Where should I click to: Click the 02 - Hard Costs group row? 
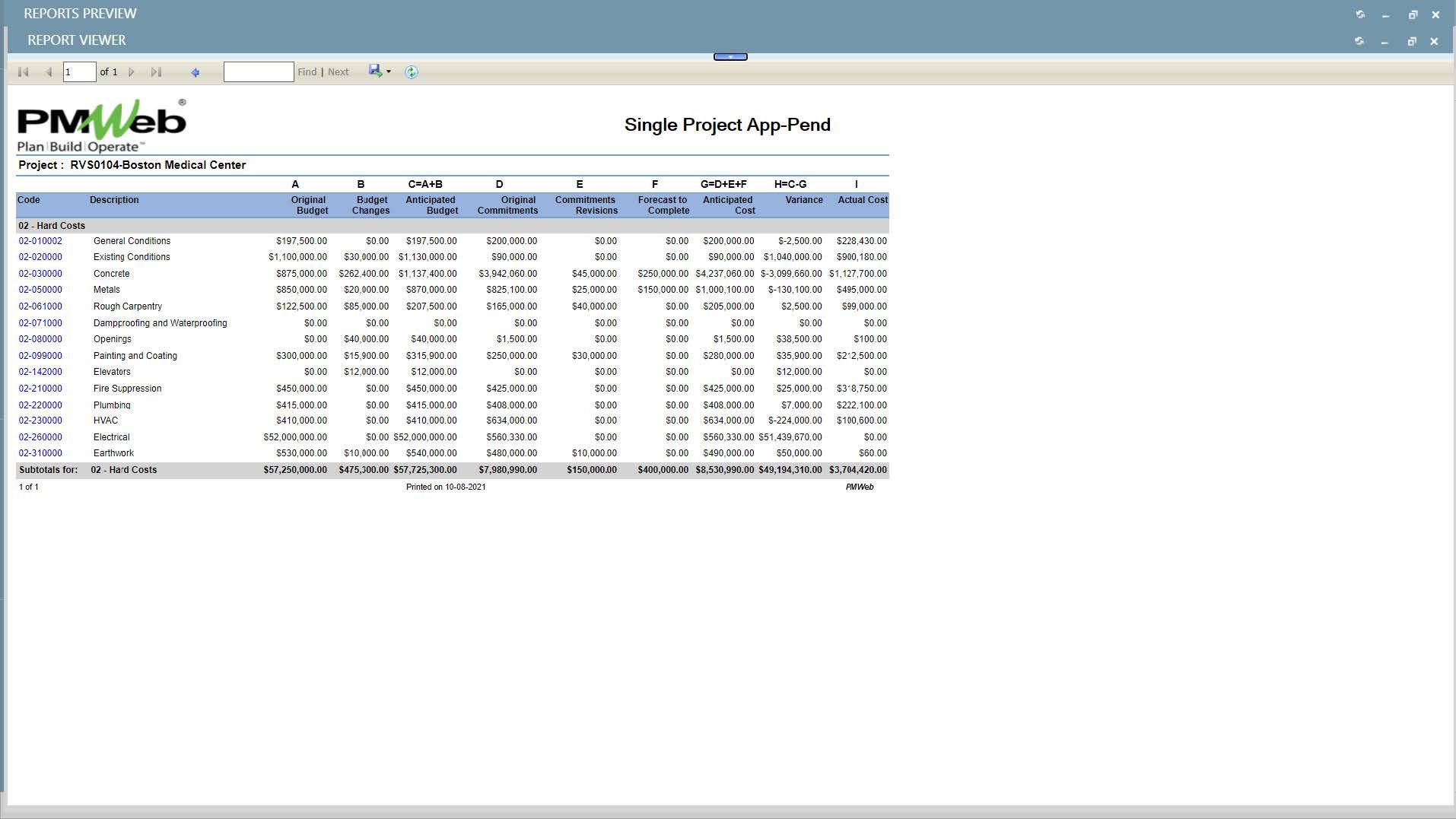pos(453,226)
